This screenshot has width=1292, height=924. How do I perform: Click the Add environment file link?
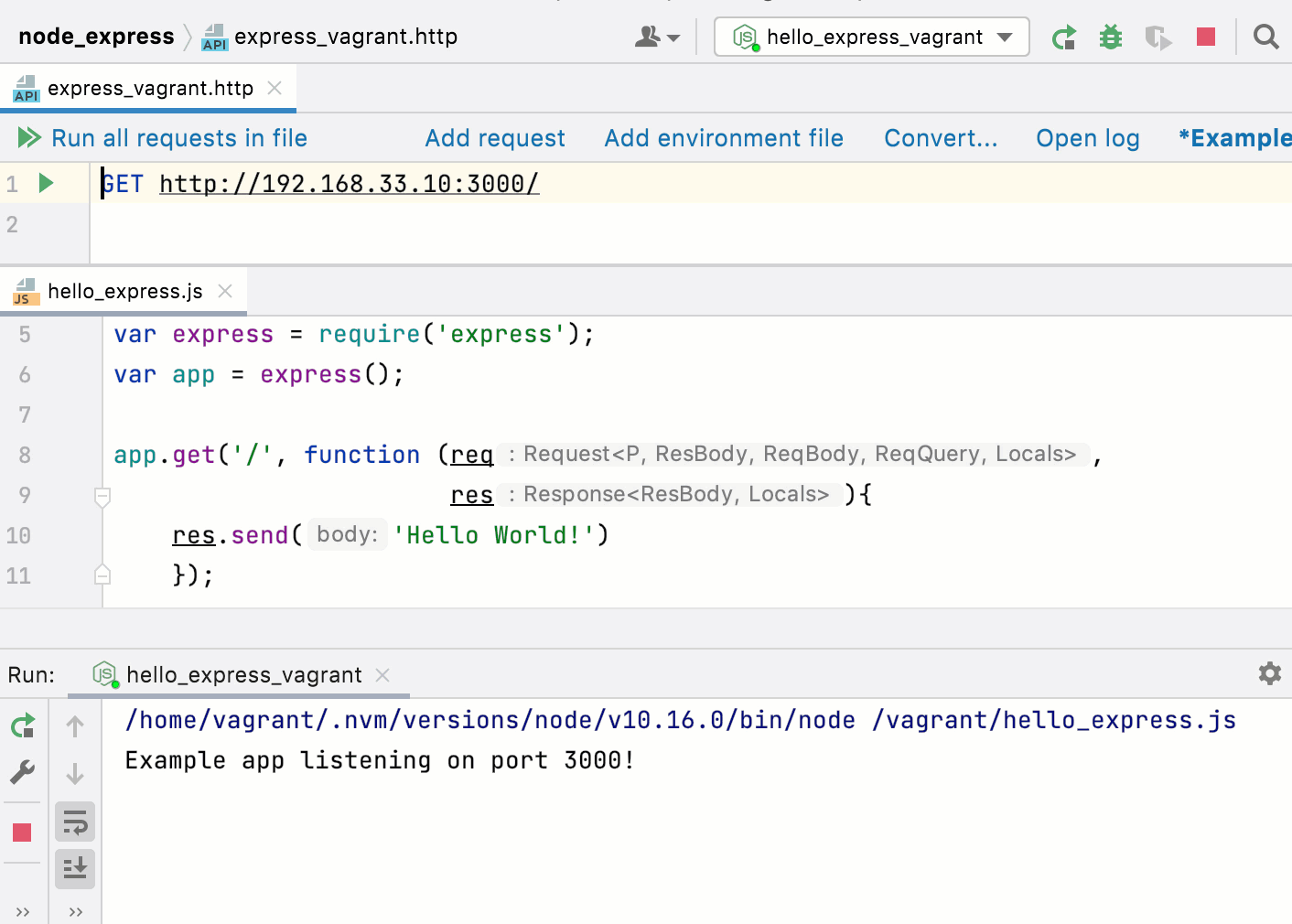pos(724,137)
